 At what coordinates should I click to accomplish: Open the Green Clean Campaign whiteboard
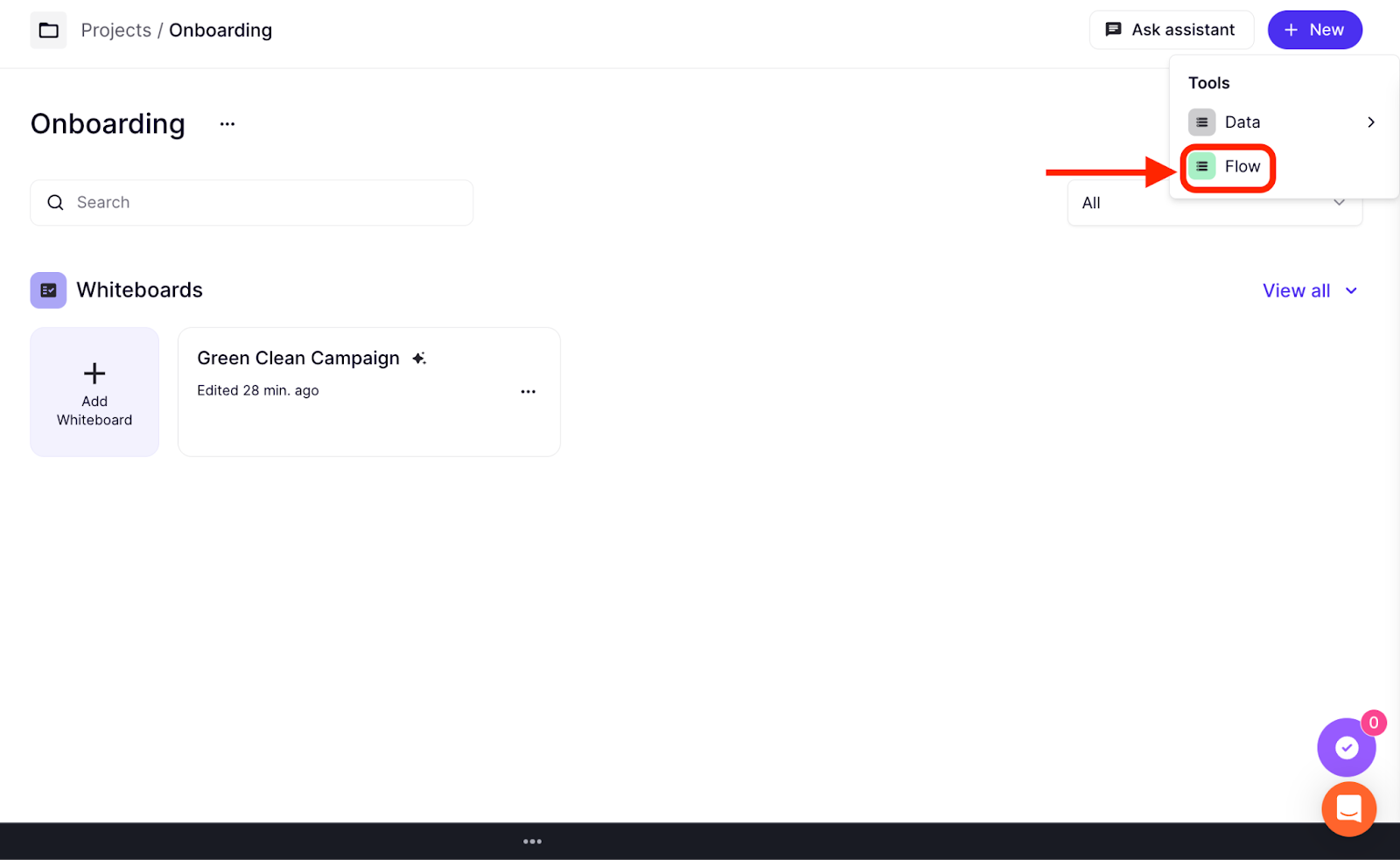click(x=298, y=359)
